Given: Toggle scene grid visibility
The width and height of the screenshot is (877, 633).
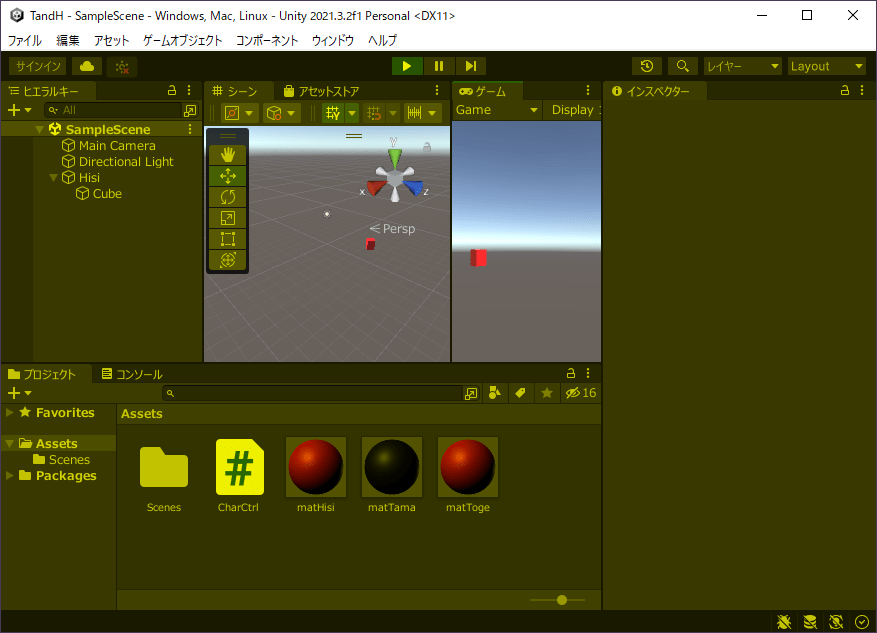Looking at the screenshot, I should click(x=333, y=113).
